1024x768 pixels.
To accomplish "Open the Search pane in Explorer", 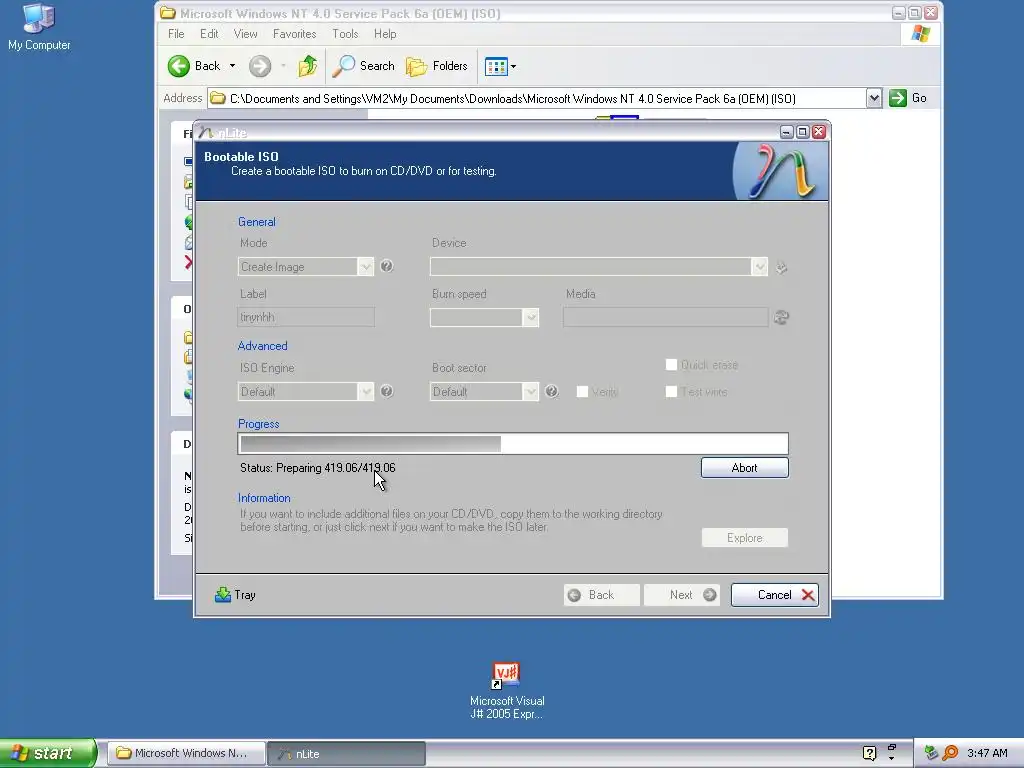I will [364, 66].
